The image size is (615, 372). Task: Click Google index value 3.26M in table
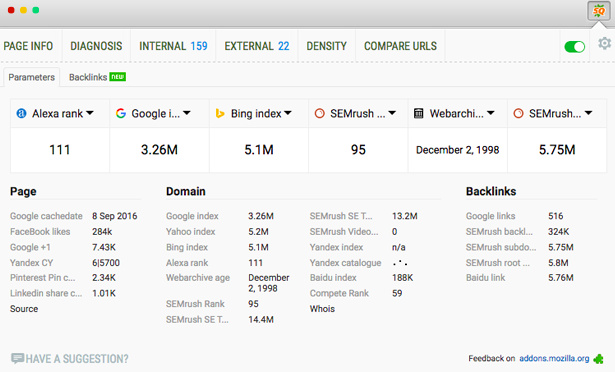(x=159, y=150)
